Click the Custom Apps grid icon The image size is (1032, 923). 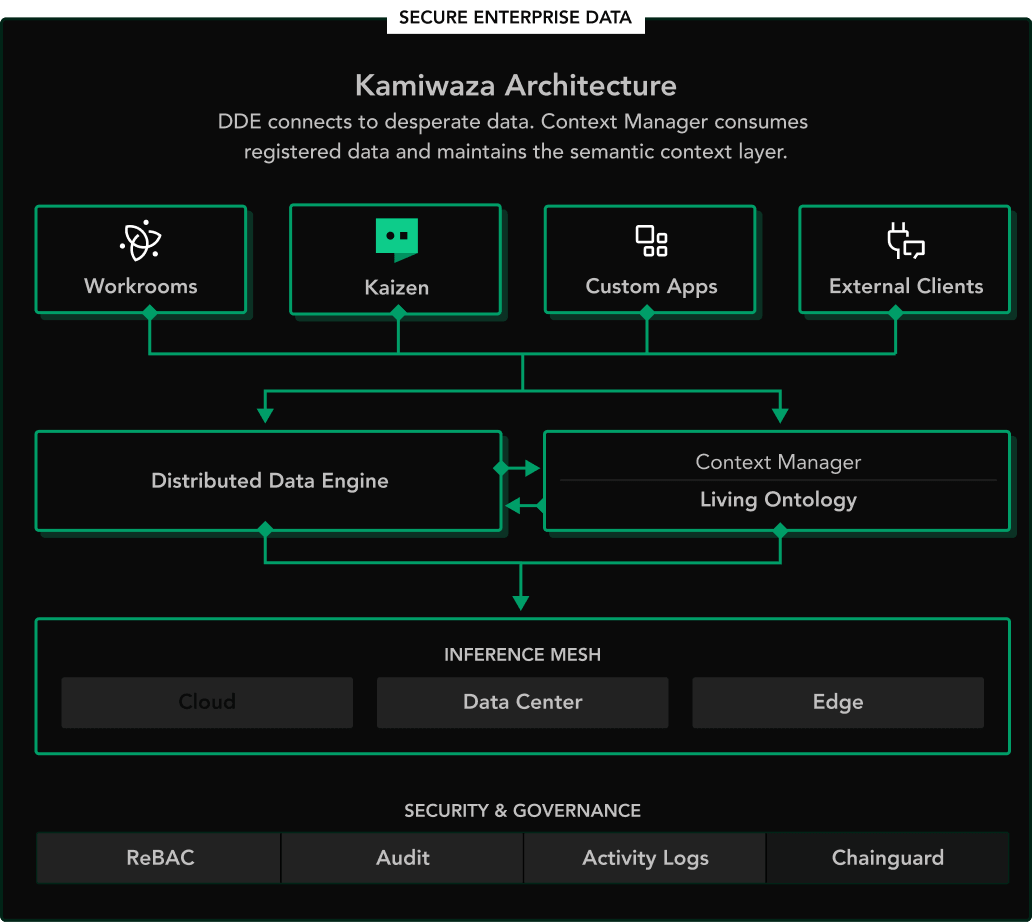click(652, 241)
